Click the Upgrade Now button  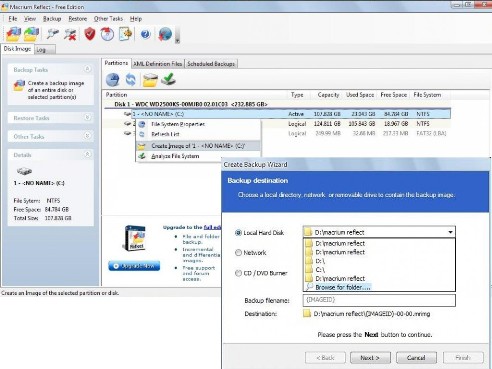pos(134,266)
